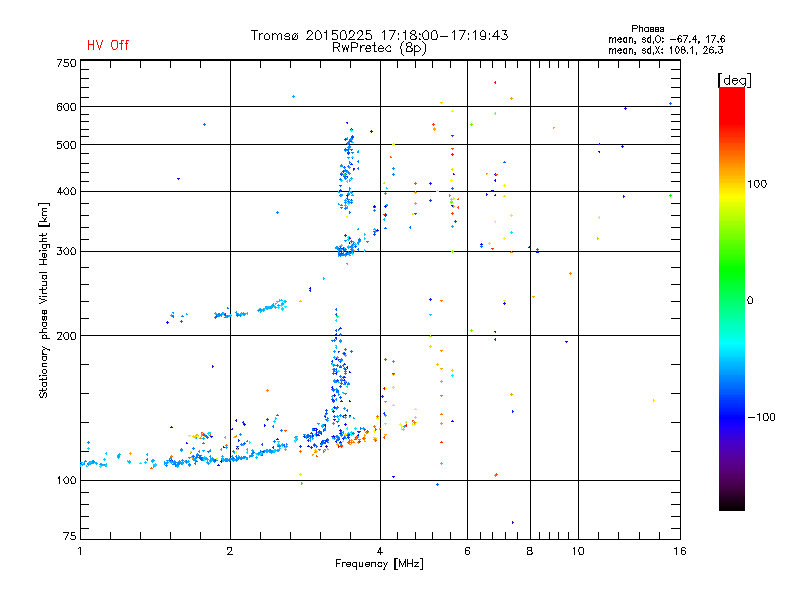Click y-axis tick label '300'
The image size is (800, 600).
point(66,252)
